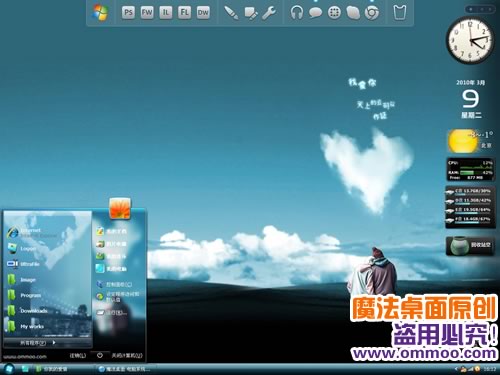Expand the all programs arrow in start menu
The width and height of the screenshot is (500, 375).
click(54, 342)
